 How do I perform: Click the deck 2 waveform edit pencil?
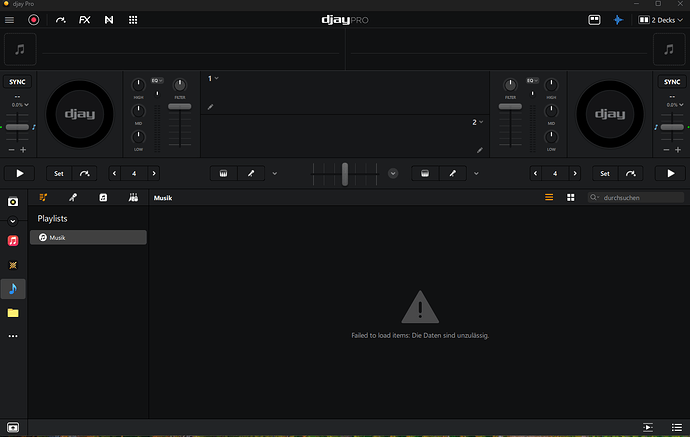(480, 150)
